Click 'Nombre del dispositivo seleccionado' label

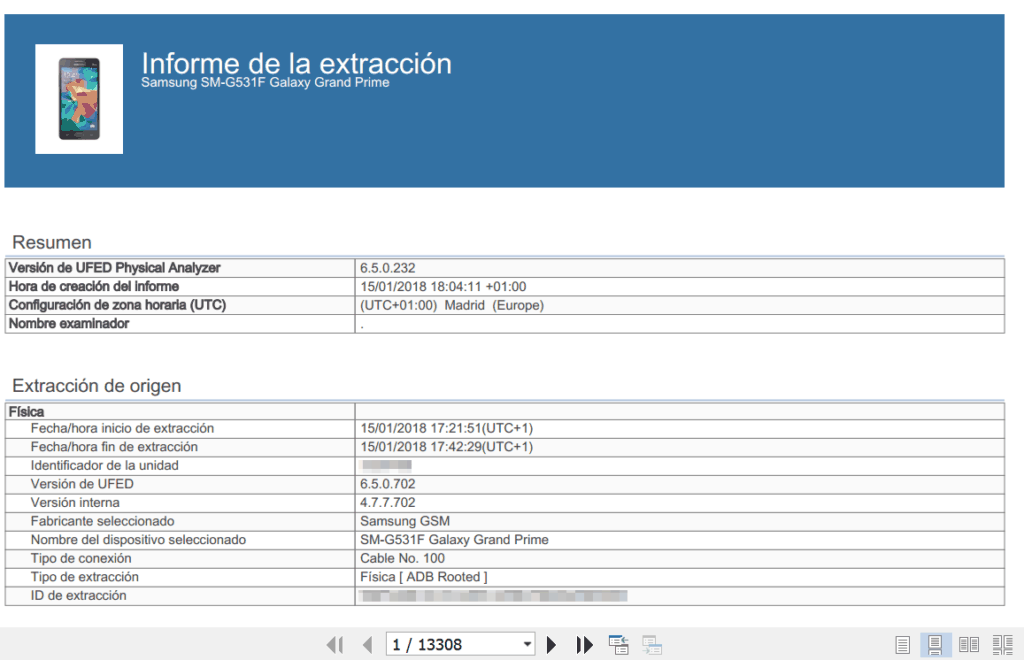tap(138, 540)
